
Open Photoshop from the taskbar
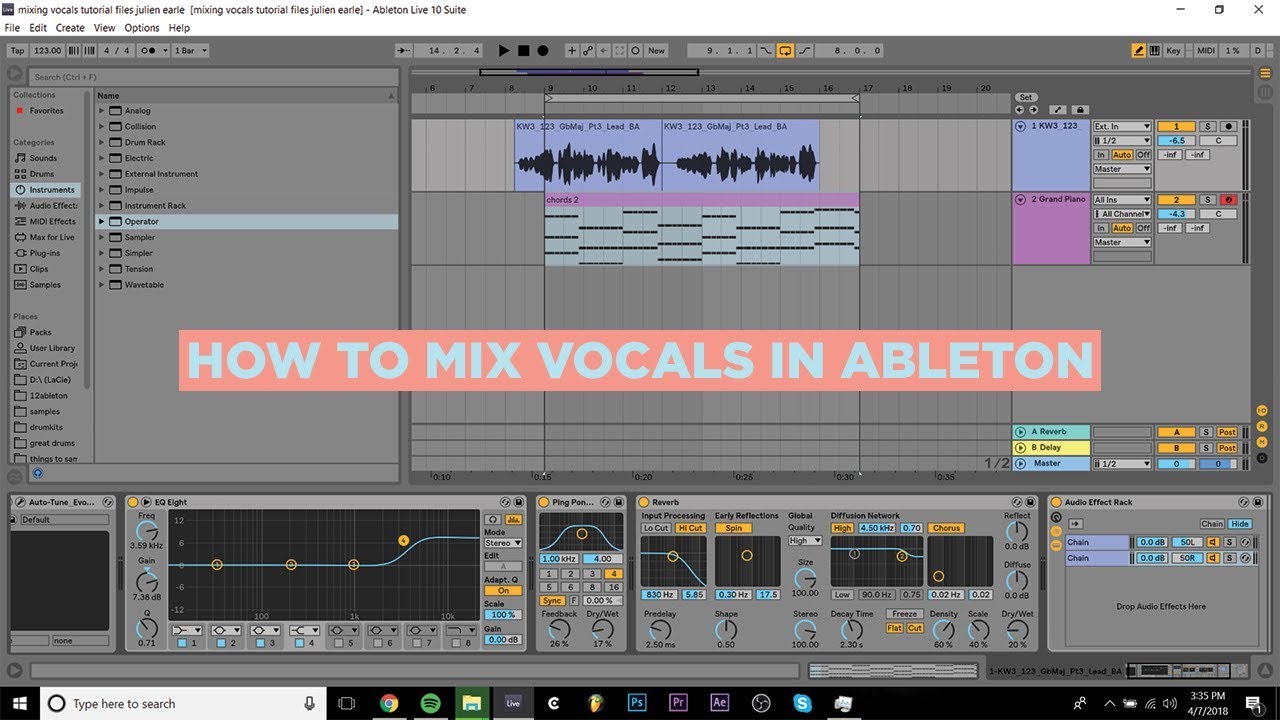pos(637,703)
